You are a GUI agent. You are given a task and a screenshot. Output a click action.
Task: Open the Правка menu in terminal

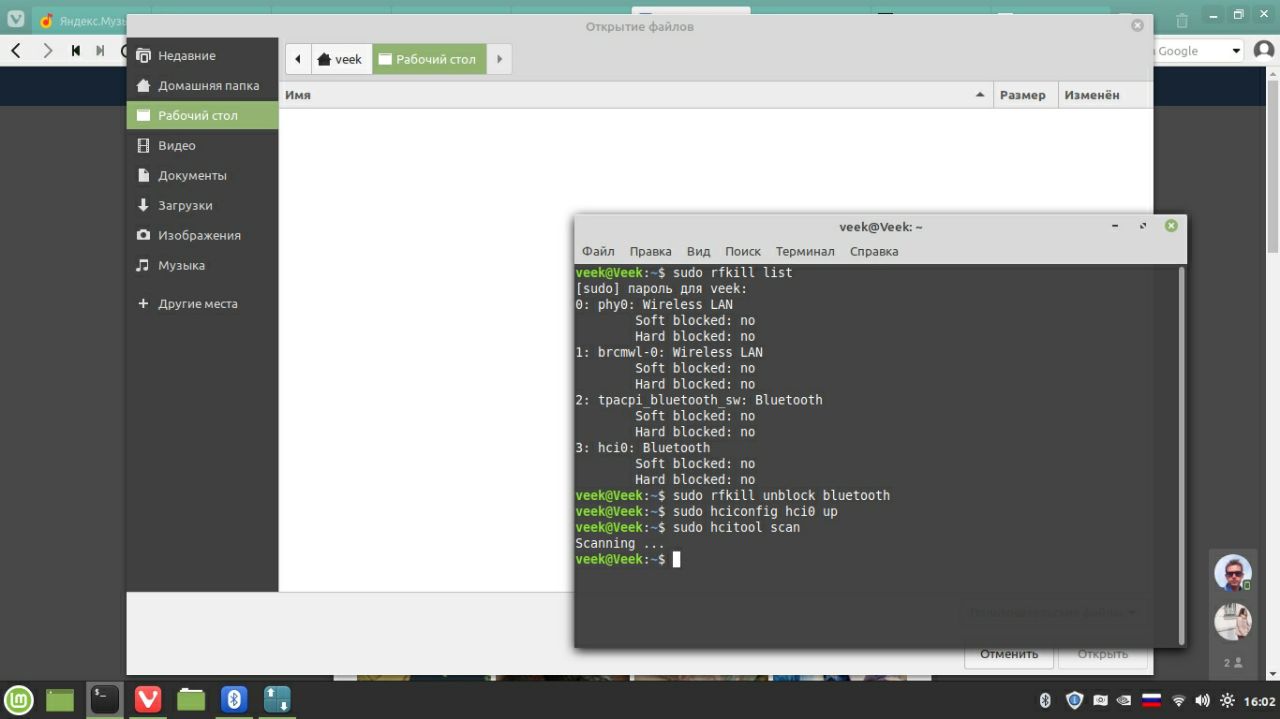[x=650, y=251]
